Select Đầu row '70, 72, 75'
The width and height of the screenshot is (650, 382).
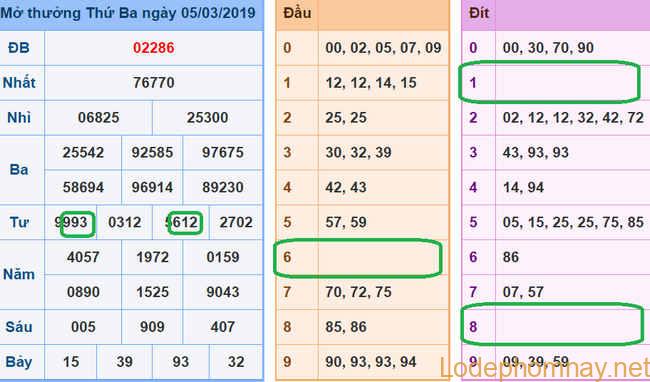coord(359,292)
